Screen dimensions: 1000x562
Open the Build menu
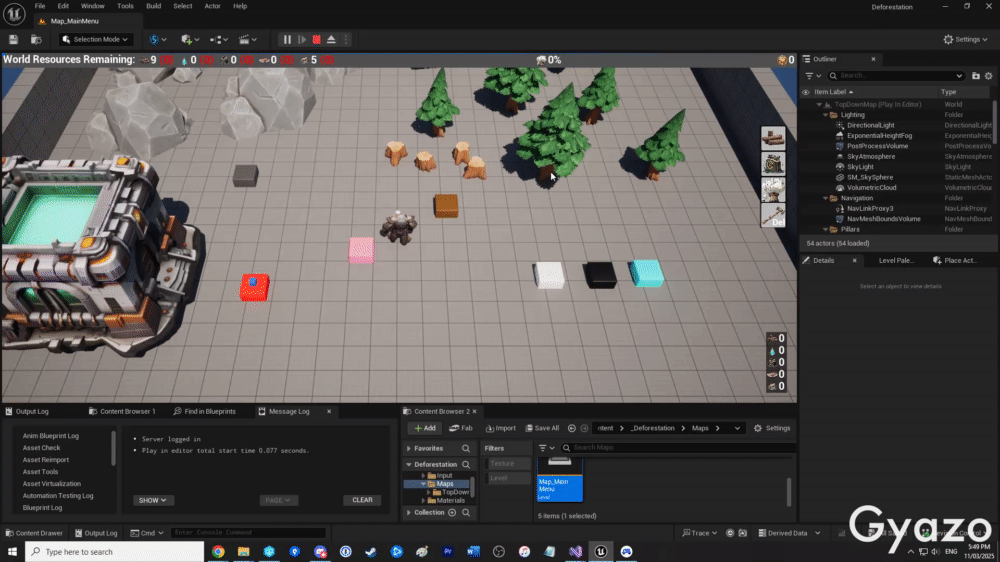(x=153, y=6)
